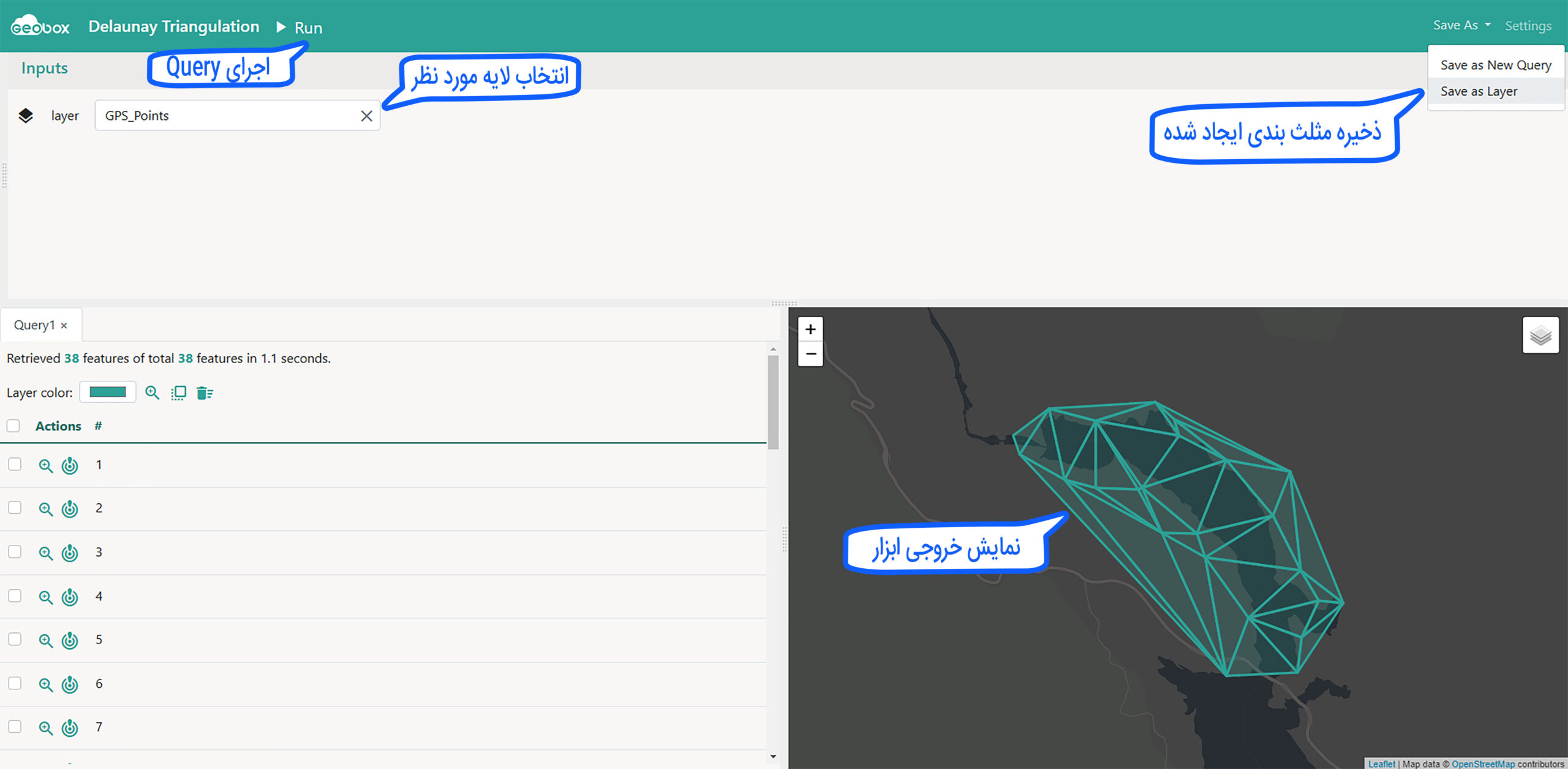This screenshot has height=769, width=1568.
Task: Click the Run play icon
Action: coord(281,27)
